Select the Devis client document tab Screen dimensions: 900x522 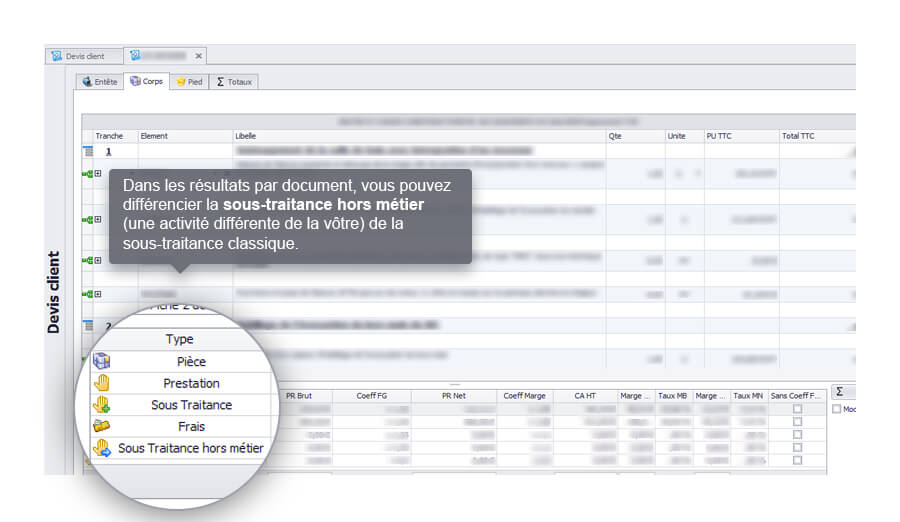84,56
